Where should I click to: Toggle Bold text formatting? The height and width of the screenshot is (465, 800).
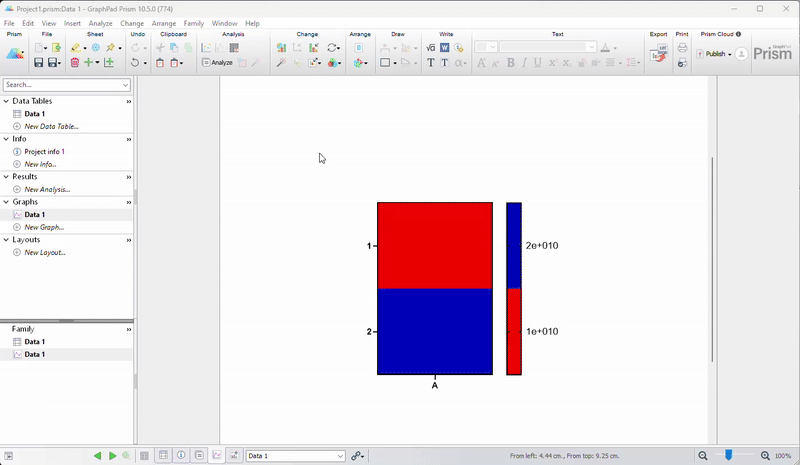(510, 63)
